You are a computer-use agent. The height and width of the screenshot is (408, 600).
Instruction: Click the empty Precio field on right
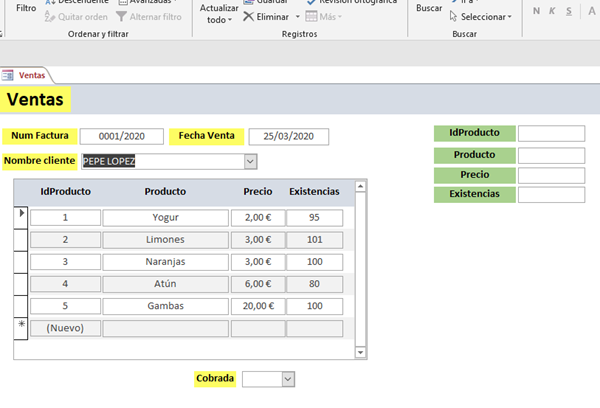point(551,175)
